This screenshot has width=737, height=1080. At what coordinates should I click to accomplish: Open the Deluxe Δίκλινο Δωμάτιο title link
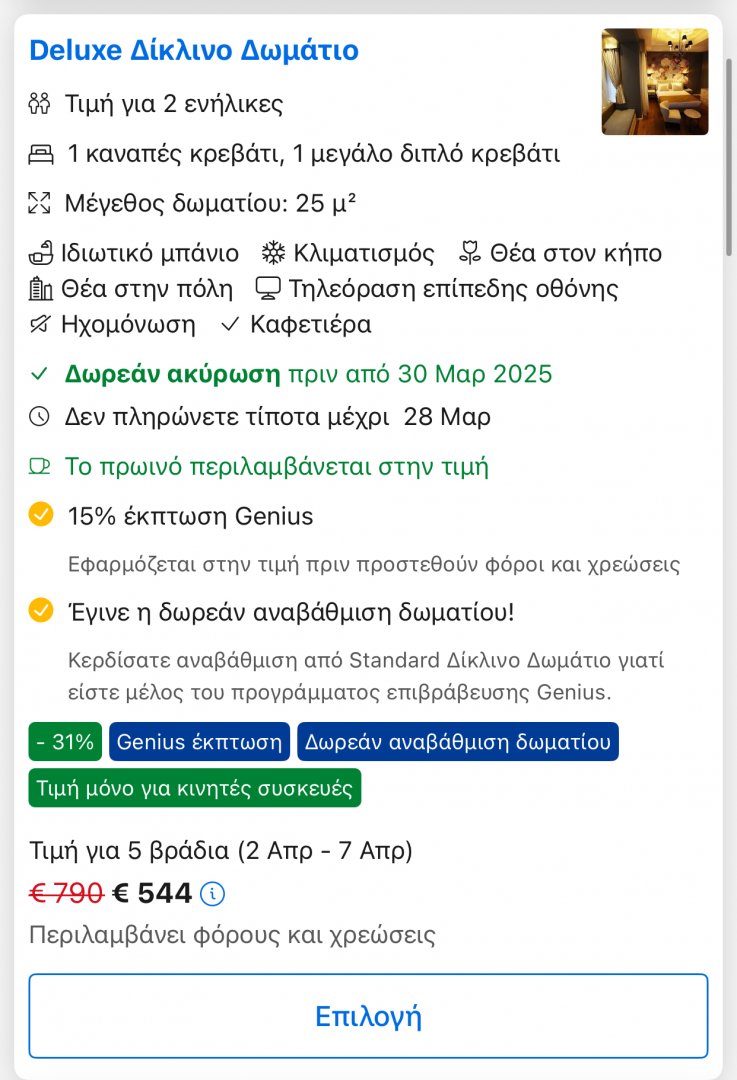(x=194, y=50)
